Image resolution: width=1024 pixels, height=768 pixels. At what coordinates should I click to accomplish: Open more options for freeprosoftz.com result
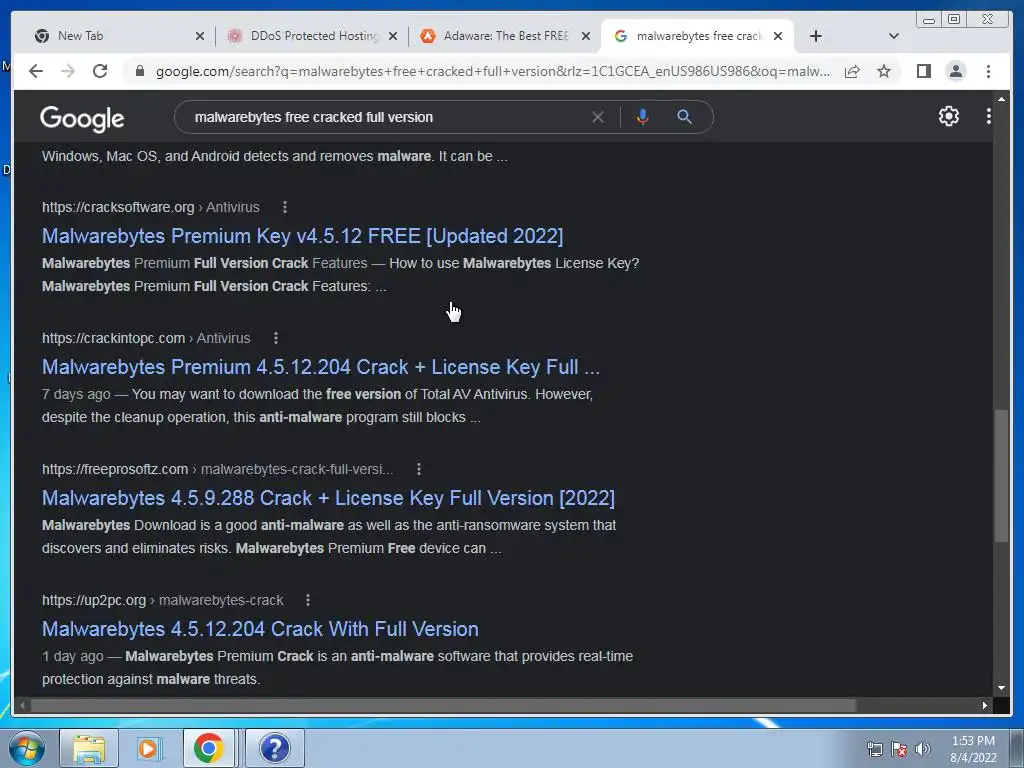click(419, 469)
